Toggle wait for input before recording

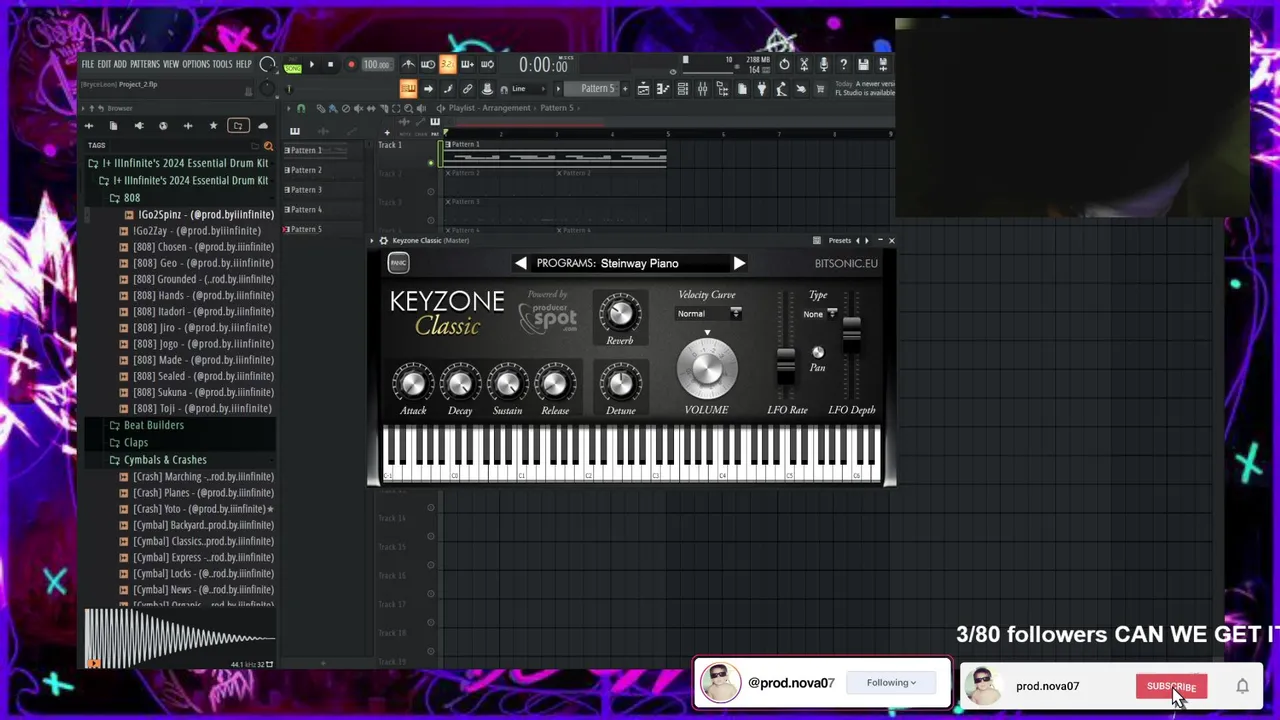coord(428,65)
